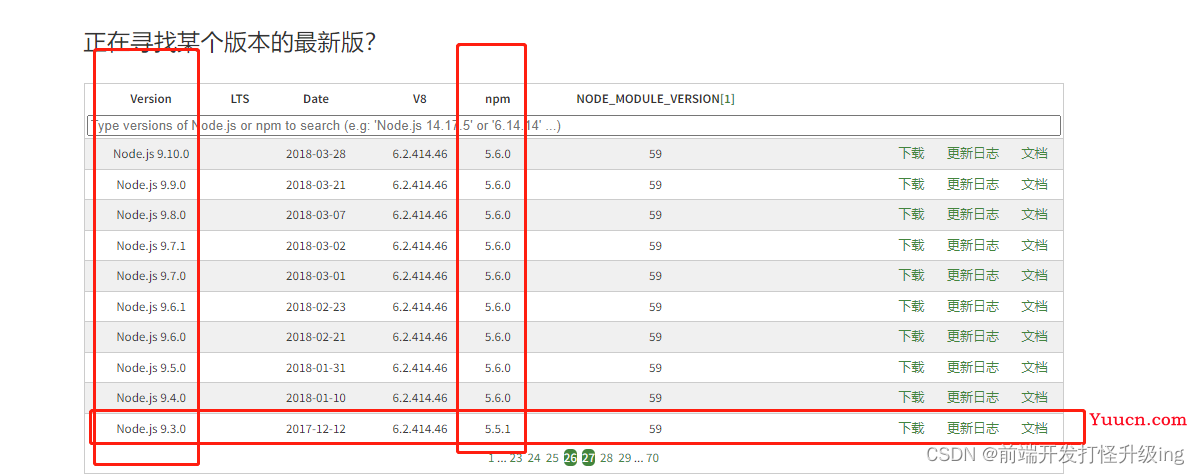This screenshot has height=474, width=1199.
Task: Select date cell 2018-03-07
Action: coord(316,215)
